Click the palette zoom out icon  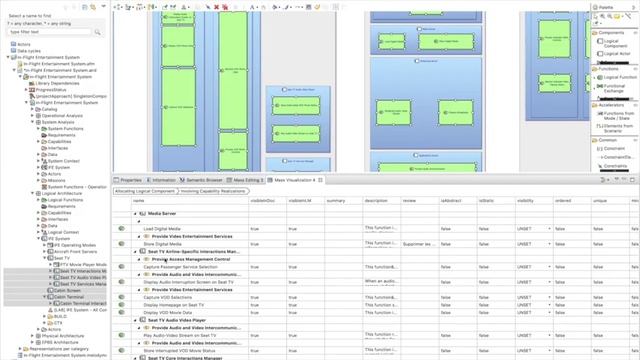609,16
